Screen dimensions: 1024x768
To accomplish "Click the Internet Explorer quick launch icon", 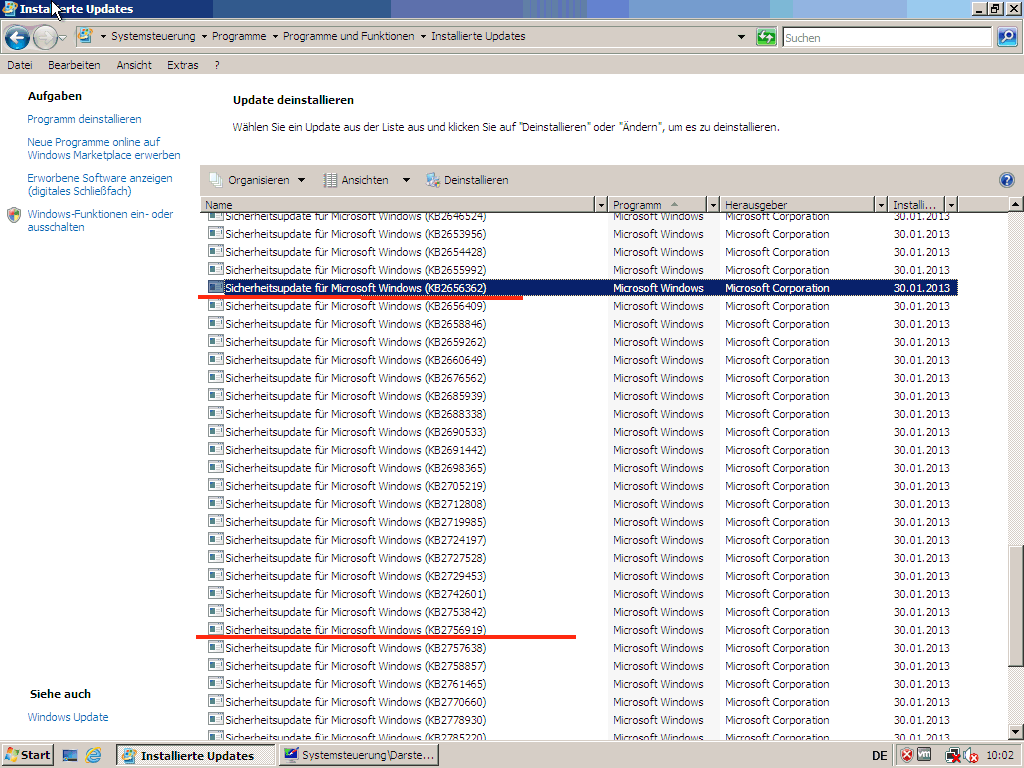I will tap(94, 755).
